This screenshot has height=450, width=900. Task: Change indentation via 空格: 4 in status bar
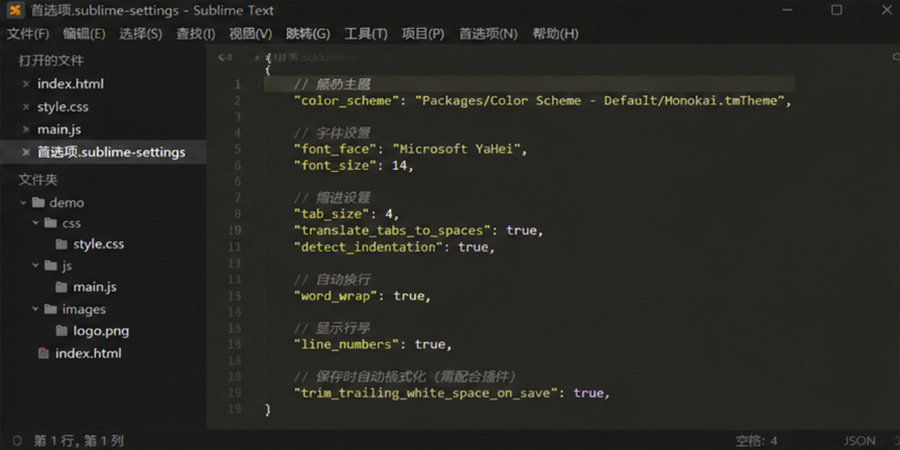coord(757,441)
